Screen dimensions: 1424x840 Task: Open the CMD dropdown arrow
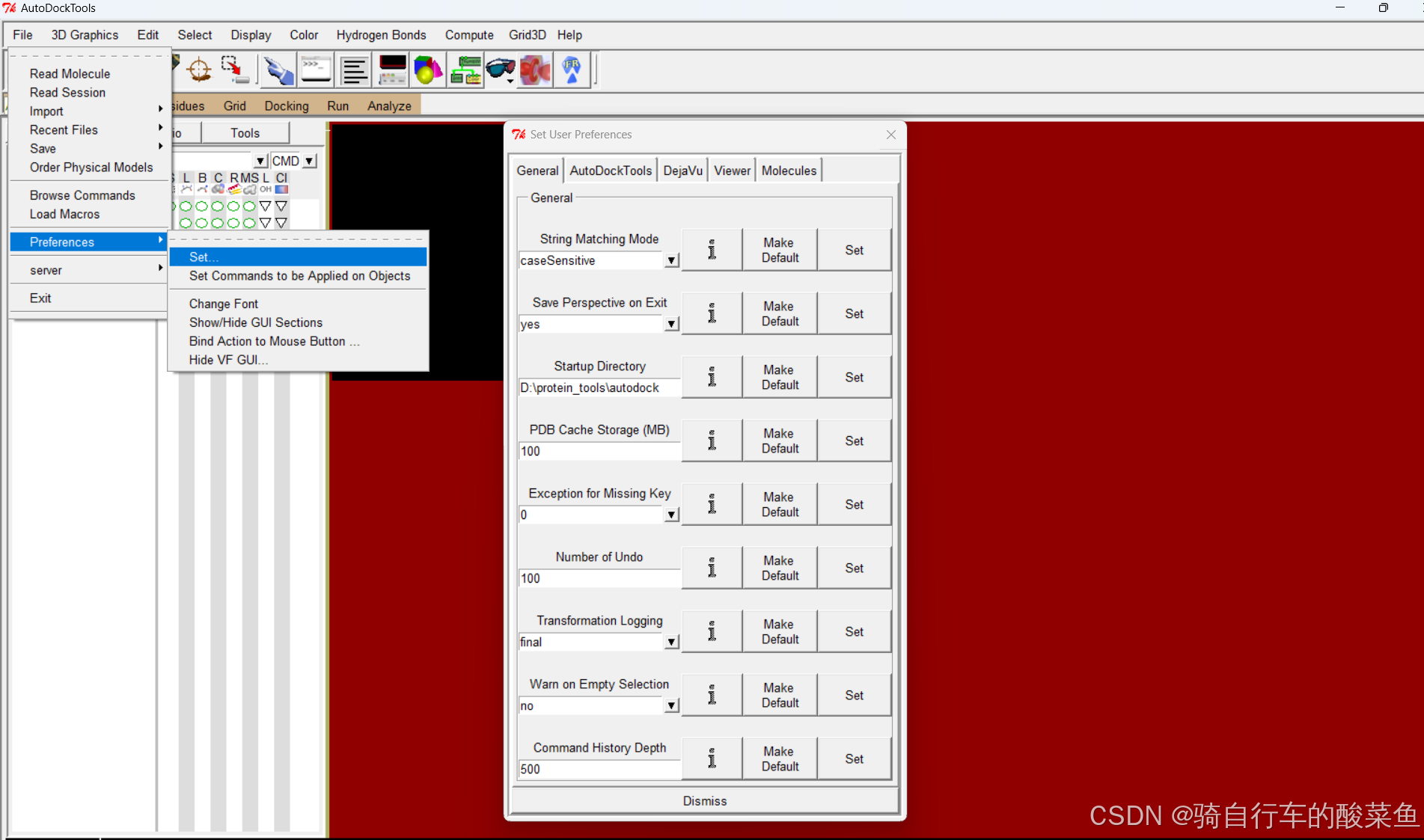point(309,161)
